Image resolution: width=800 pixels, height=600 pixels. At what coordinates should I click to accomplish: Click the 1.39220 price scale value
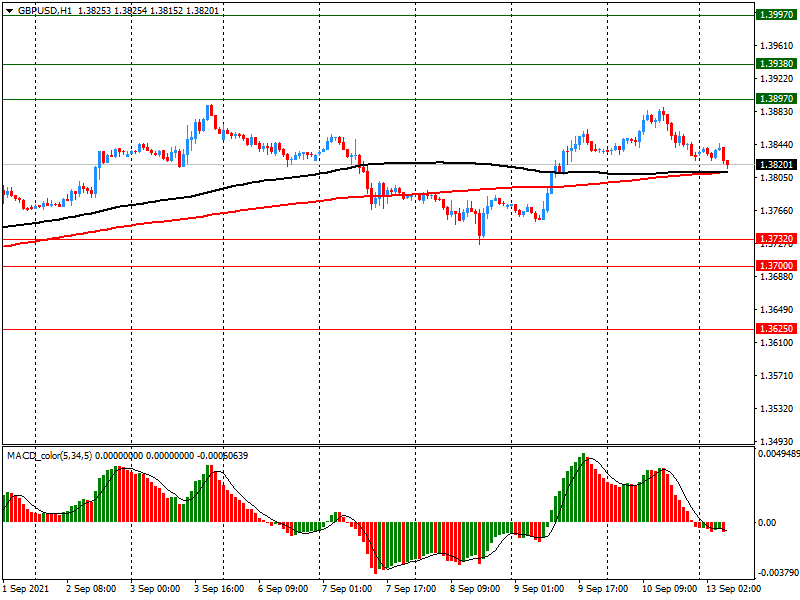777,79
